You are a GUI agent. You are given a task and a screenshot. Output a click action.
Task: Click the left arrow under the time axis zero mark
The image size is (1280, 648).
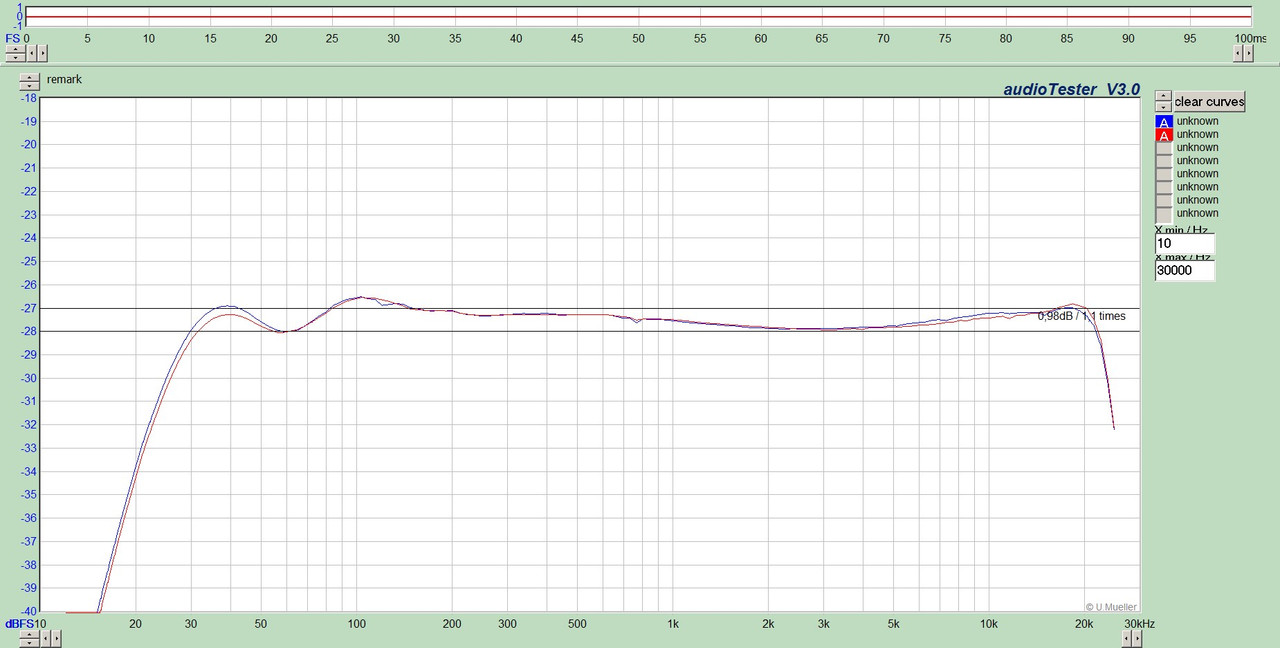click(32, 53)
